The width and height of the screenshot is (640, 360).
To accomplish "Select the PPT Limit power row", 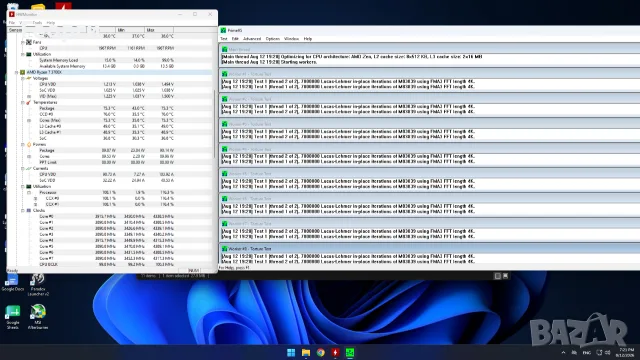I will pos(110,162).
